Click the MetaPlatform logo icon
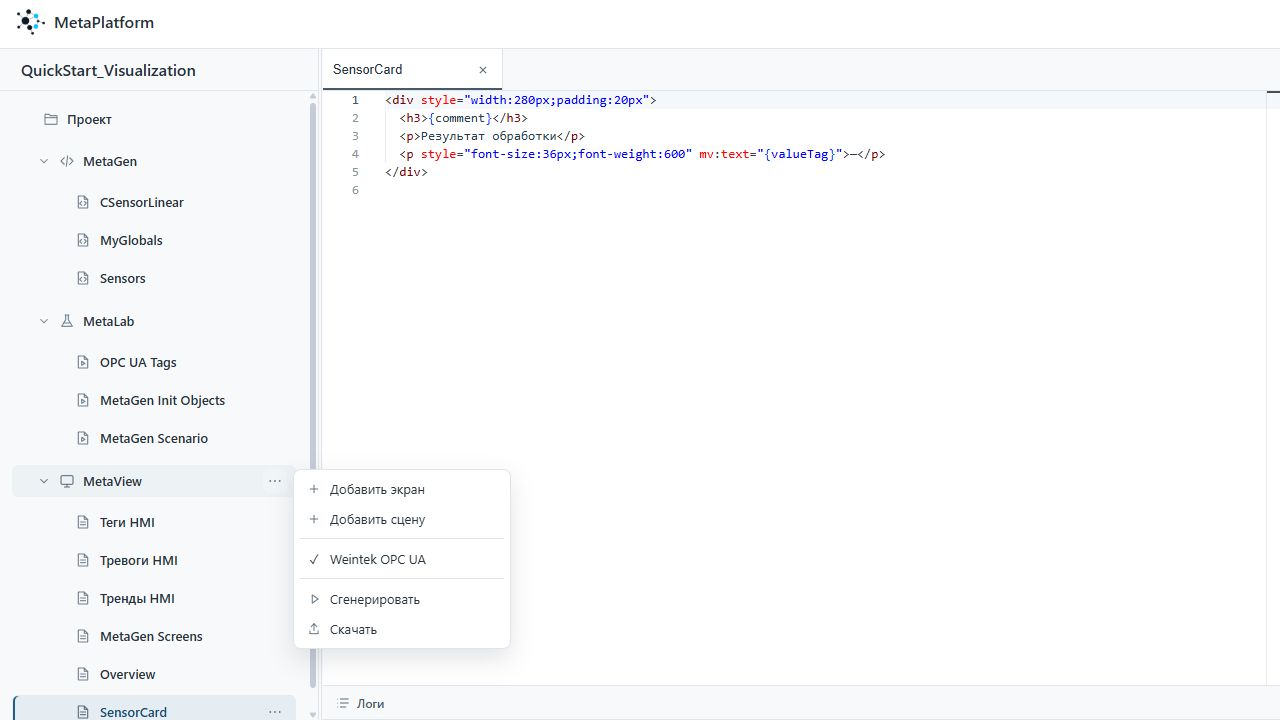This screenshot has width=1280, height=720. (31, 22)
